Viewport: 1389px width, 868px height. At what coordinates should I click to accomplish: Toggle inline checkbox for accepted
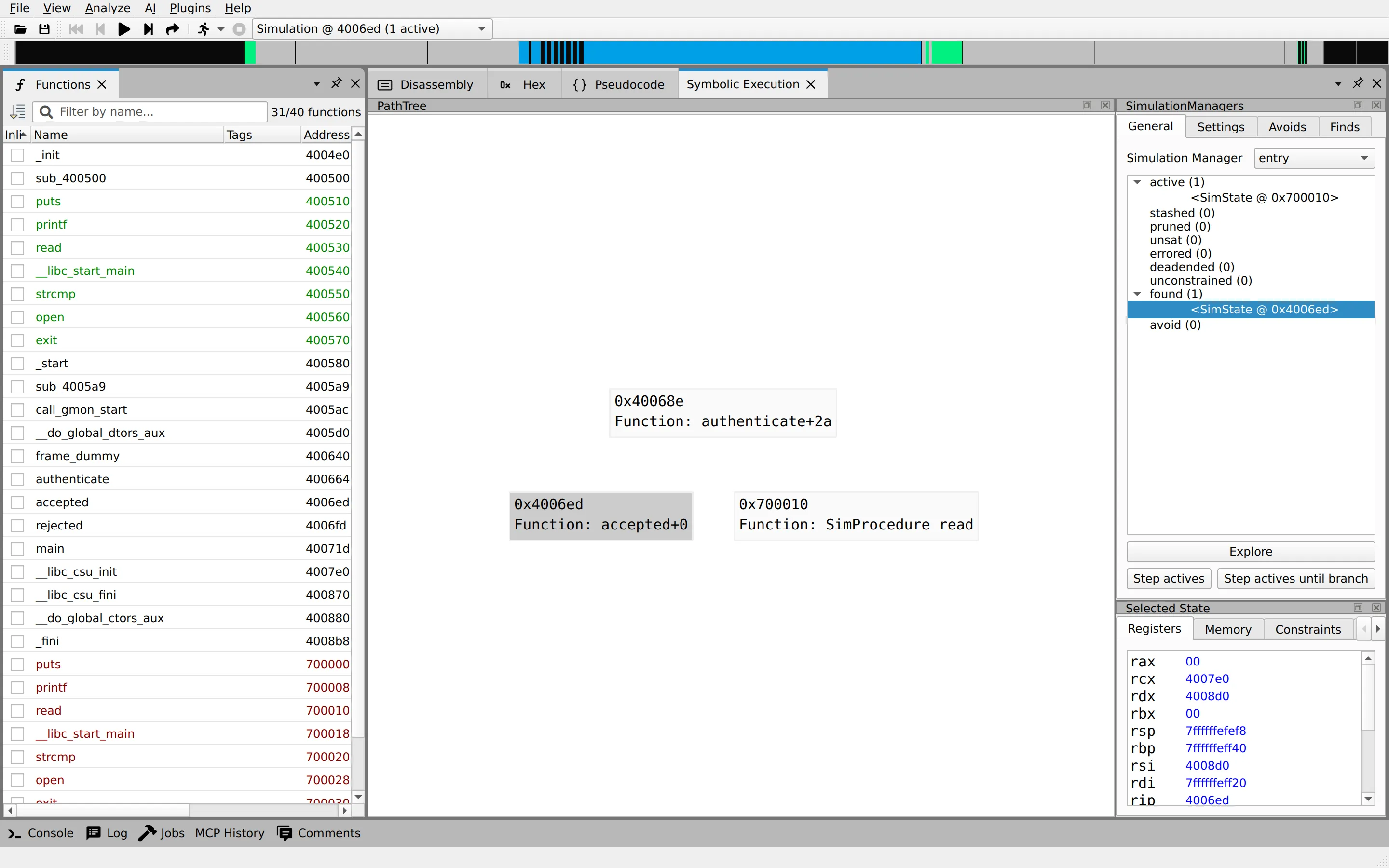[x=17, y=502]
